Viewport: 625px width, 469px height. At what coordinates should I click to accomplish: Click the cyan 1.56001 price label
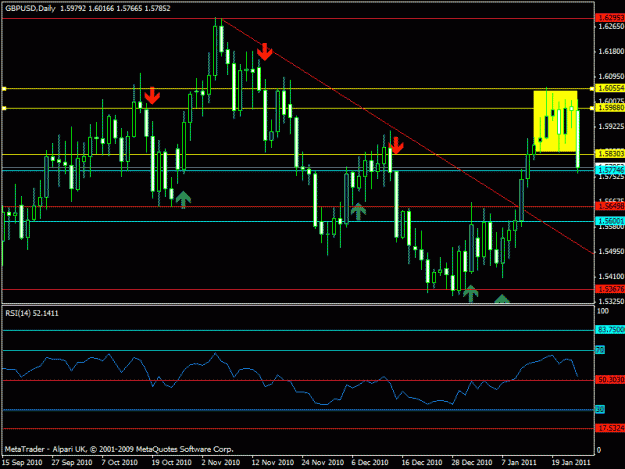tap(610, 221)
